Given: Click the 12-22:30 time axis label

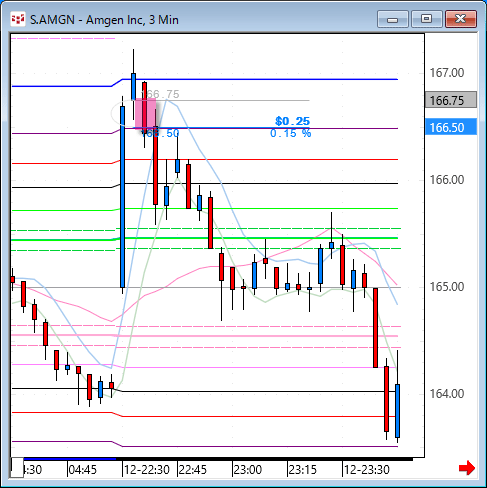Looking at the screenshot, I should click(147, 470).
